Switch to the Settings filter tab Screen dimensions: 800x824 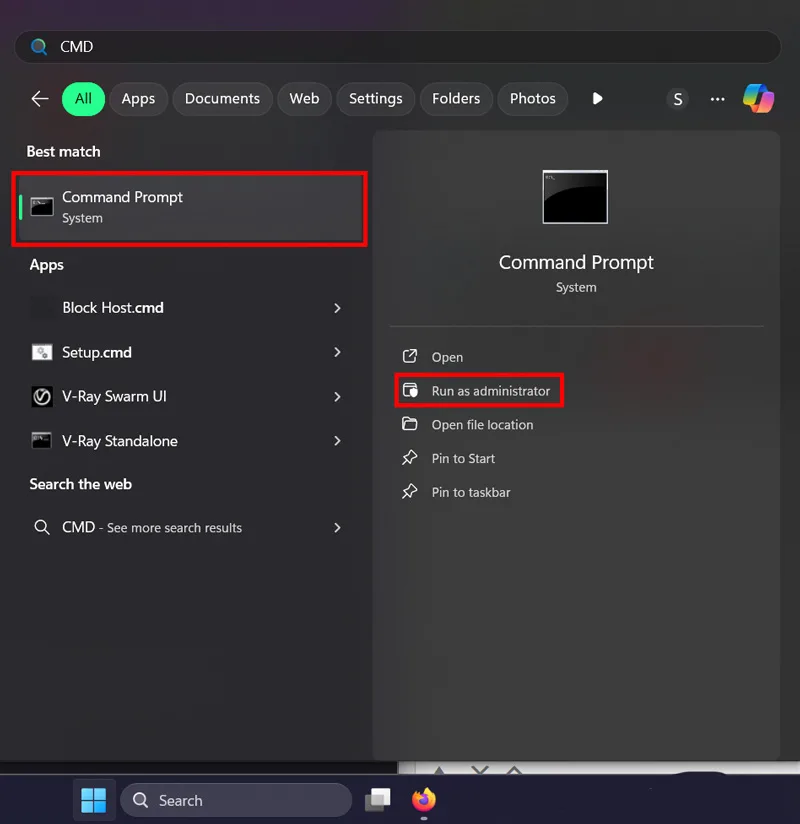[376, 99]
